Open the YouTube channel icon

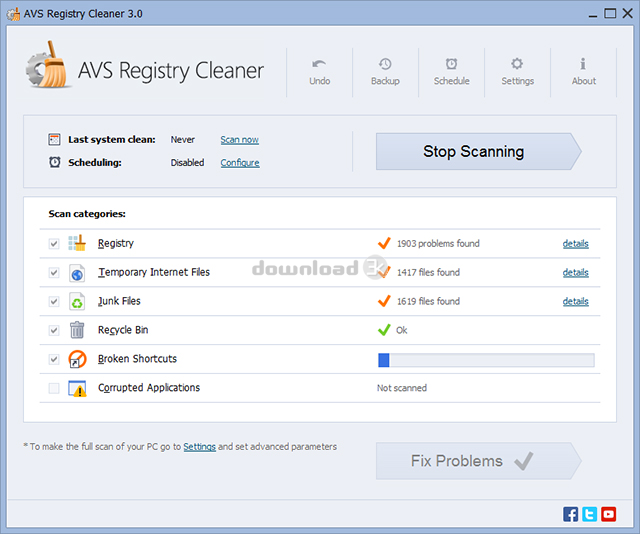[x=609, y=514]
